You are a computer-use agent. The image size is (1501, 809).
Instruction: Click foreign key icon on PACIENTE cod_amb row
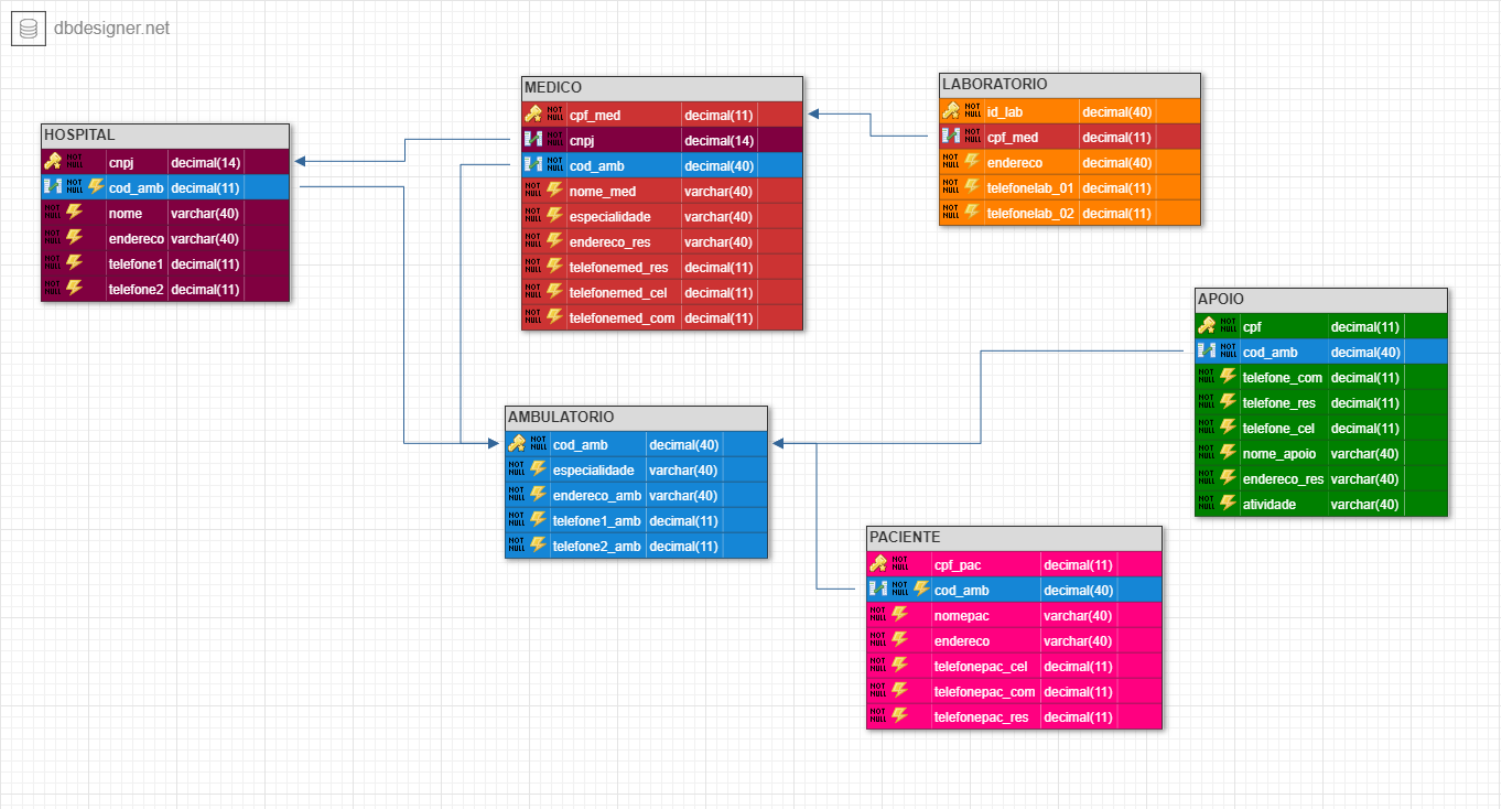pyautogui.click(x=878, y=590)
